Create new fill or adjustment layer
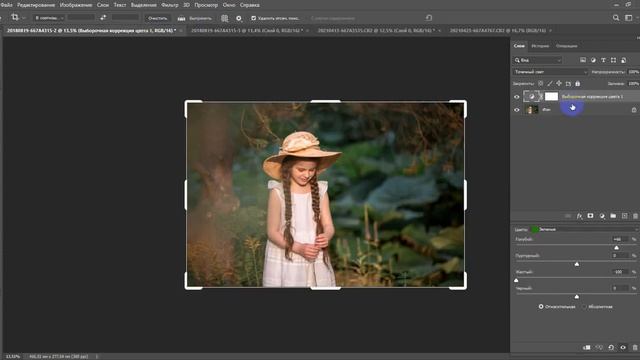Viewport: 640px width, 360px height. tap(602, 216)
